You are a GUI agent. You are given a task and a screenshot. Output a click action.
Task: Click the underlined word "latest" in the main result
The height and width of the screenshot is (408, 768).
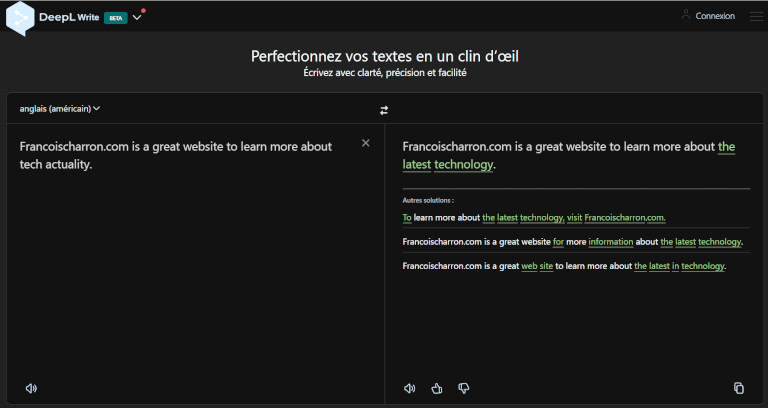pyautogui.click(x=417, y=165)
